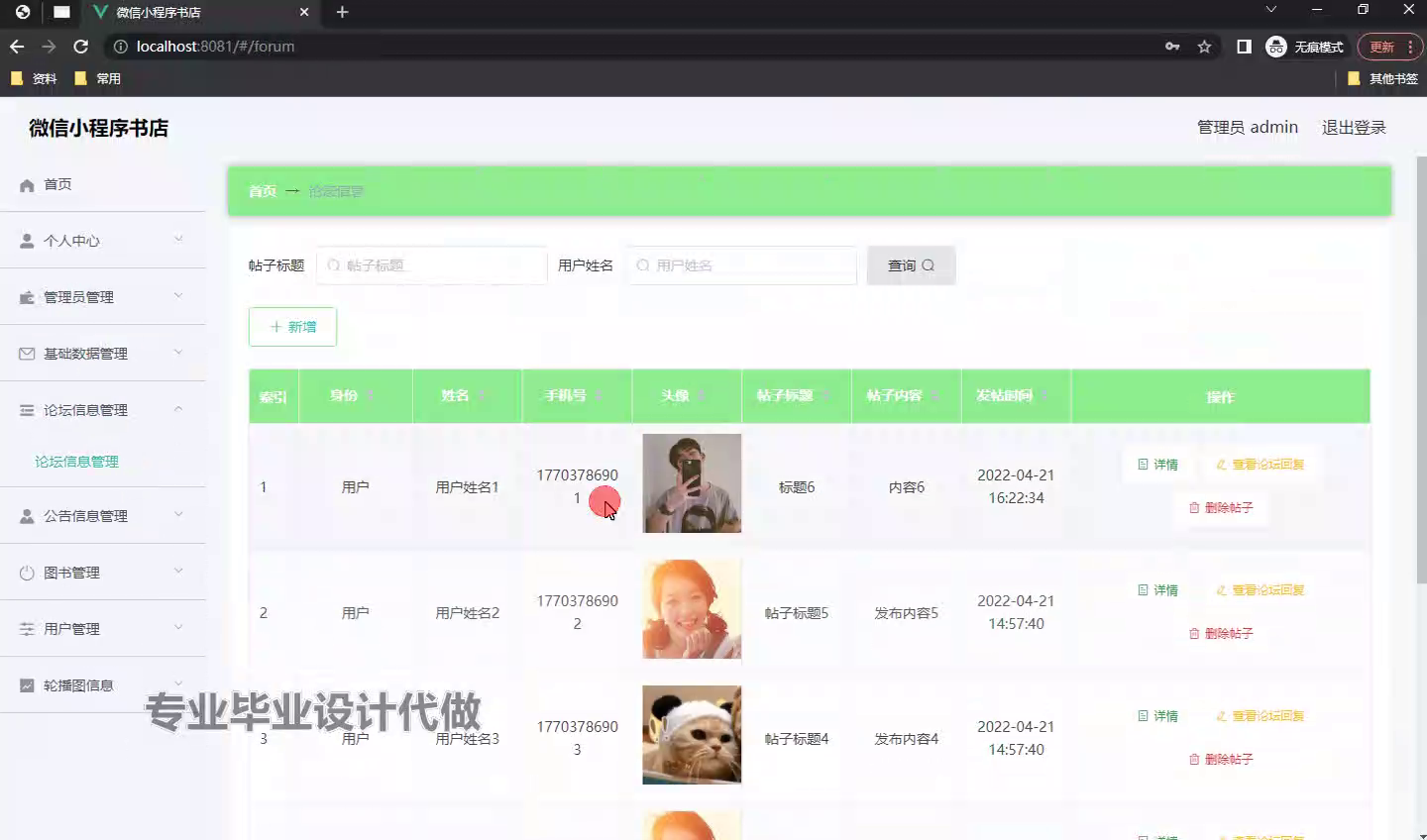Reload the page with the refresh icon
This screenshot has height=840, width=1427.
(81, 47)
